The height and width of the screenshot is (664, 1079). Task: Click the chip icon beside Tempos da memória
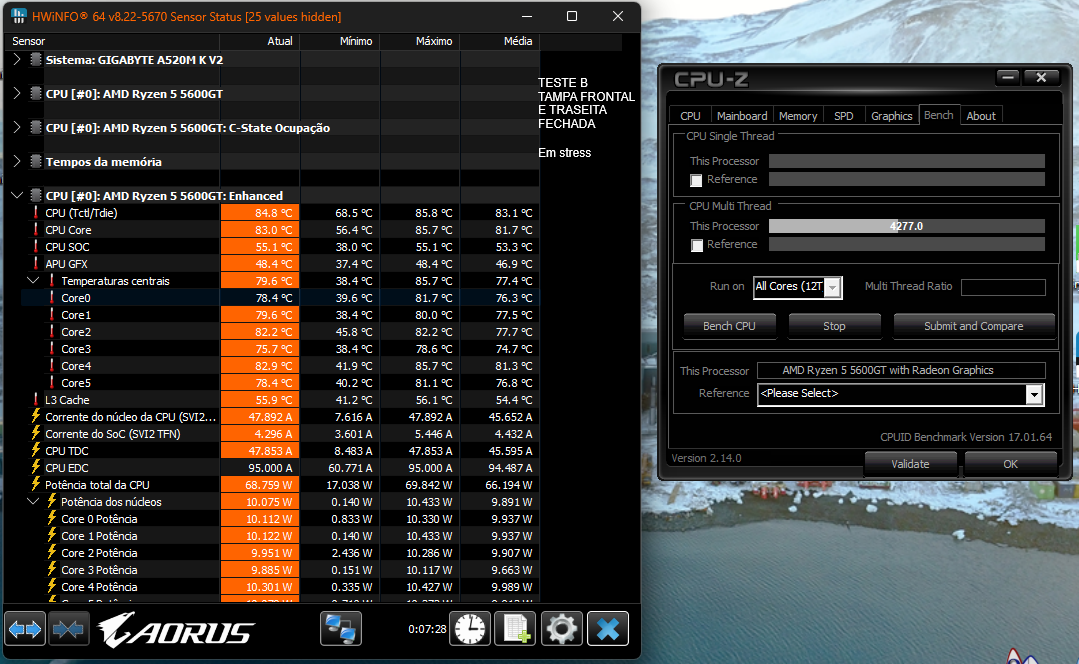36,162
